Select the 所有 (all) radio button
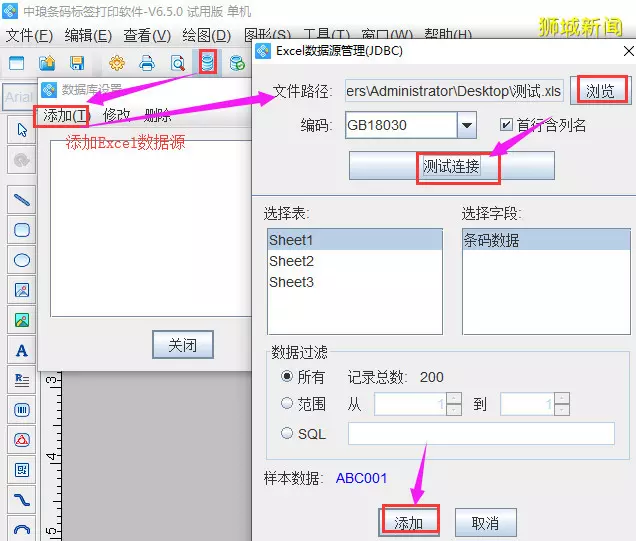Image resolution: width=636 pixels, height=541 pixels. (x=287, y=376)
